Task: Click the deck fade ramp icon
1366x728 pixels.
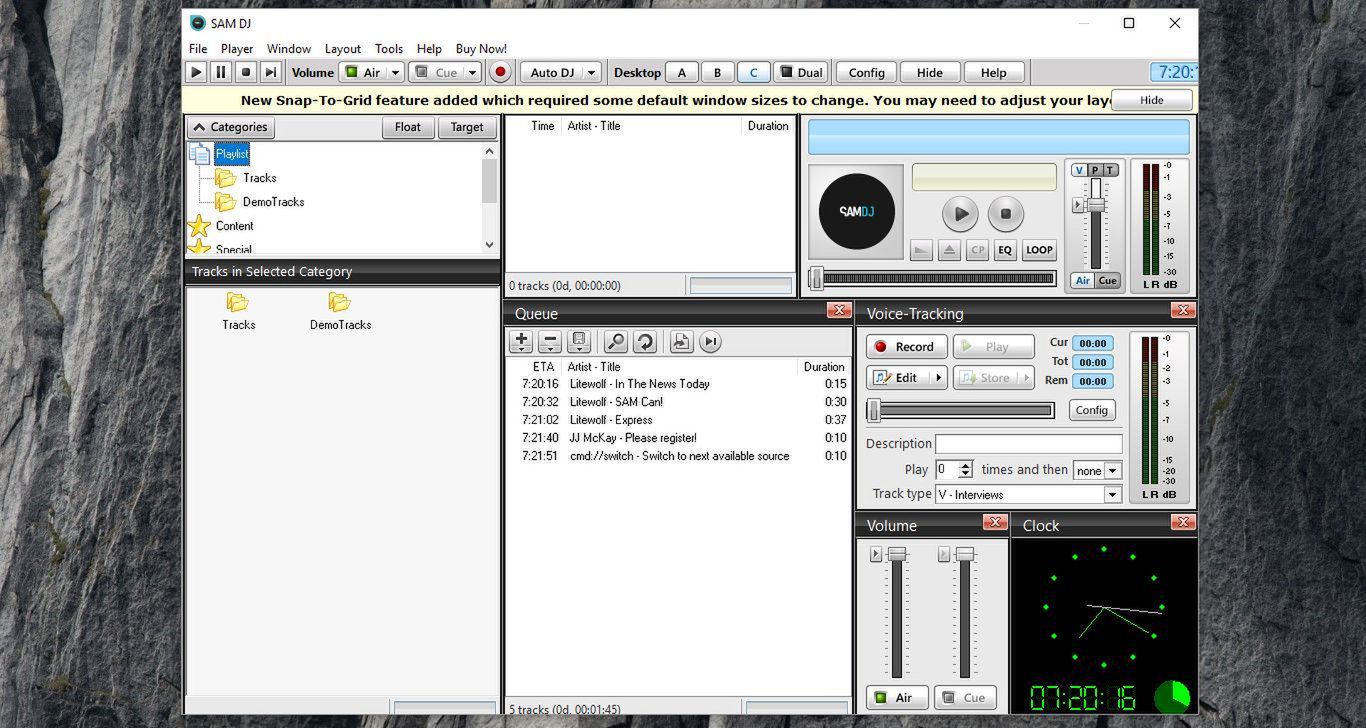Action: click(x=922, y=250)
